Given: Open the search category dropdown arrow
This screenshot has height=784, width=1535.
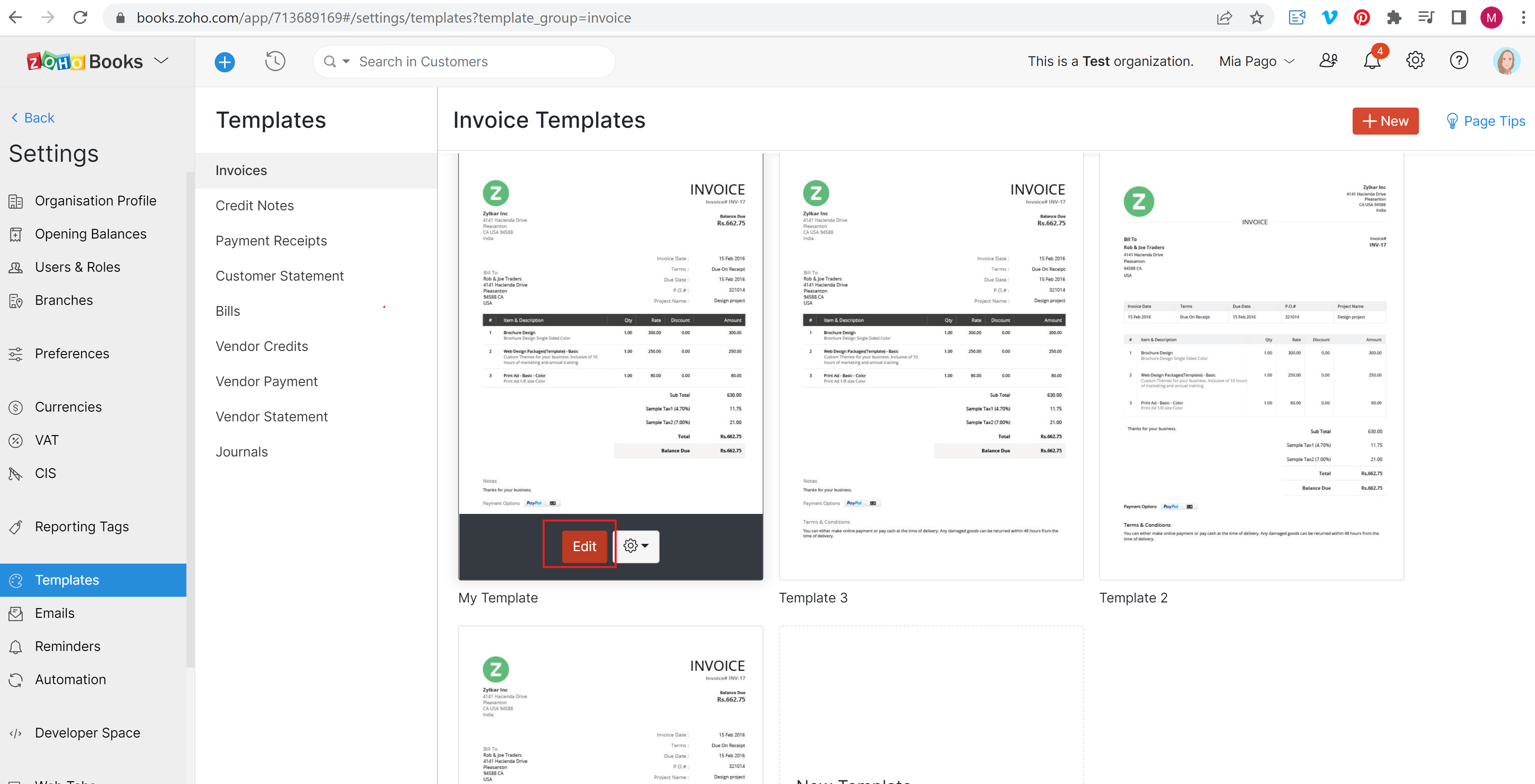Looking at the screenshot, I should click(x=346, y=61).
